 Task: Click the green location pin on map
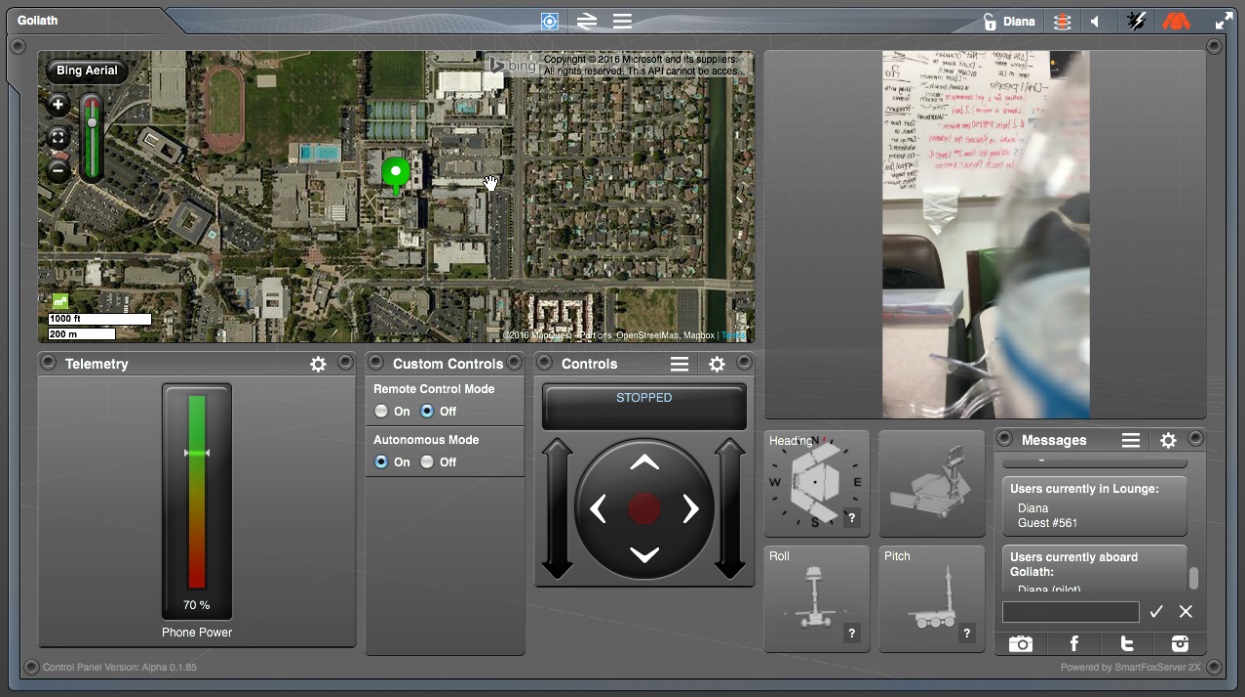tap(396, 174)
